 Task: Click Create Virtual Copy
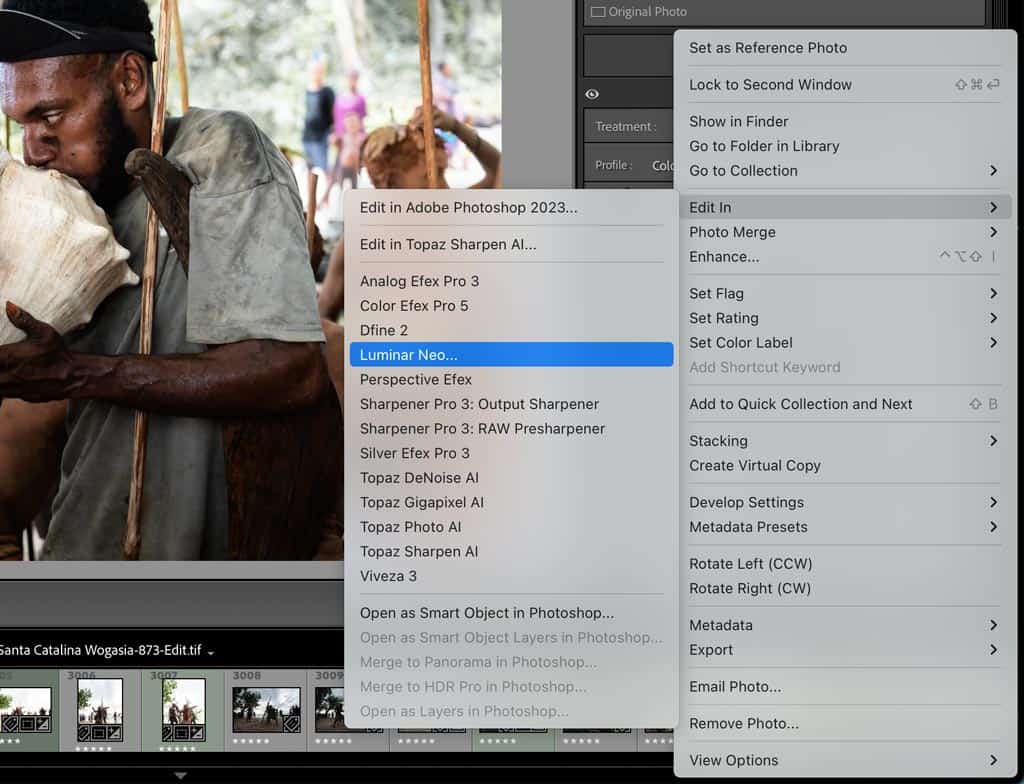tap(755, 465)
